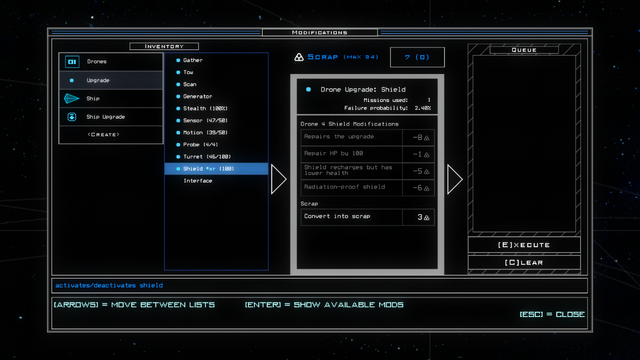This screenshot has height=360, width=640.
Task: Select the Upgrade inventory category
Action: (111, 80)
